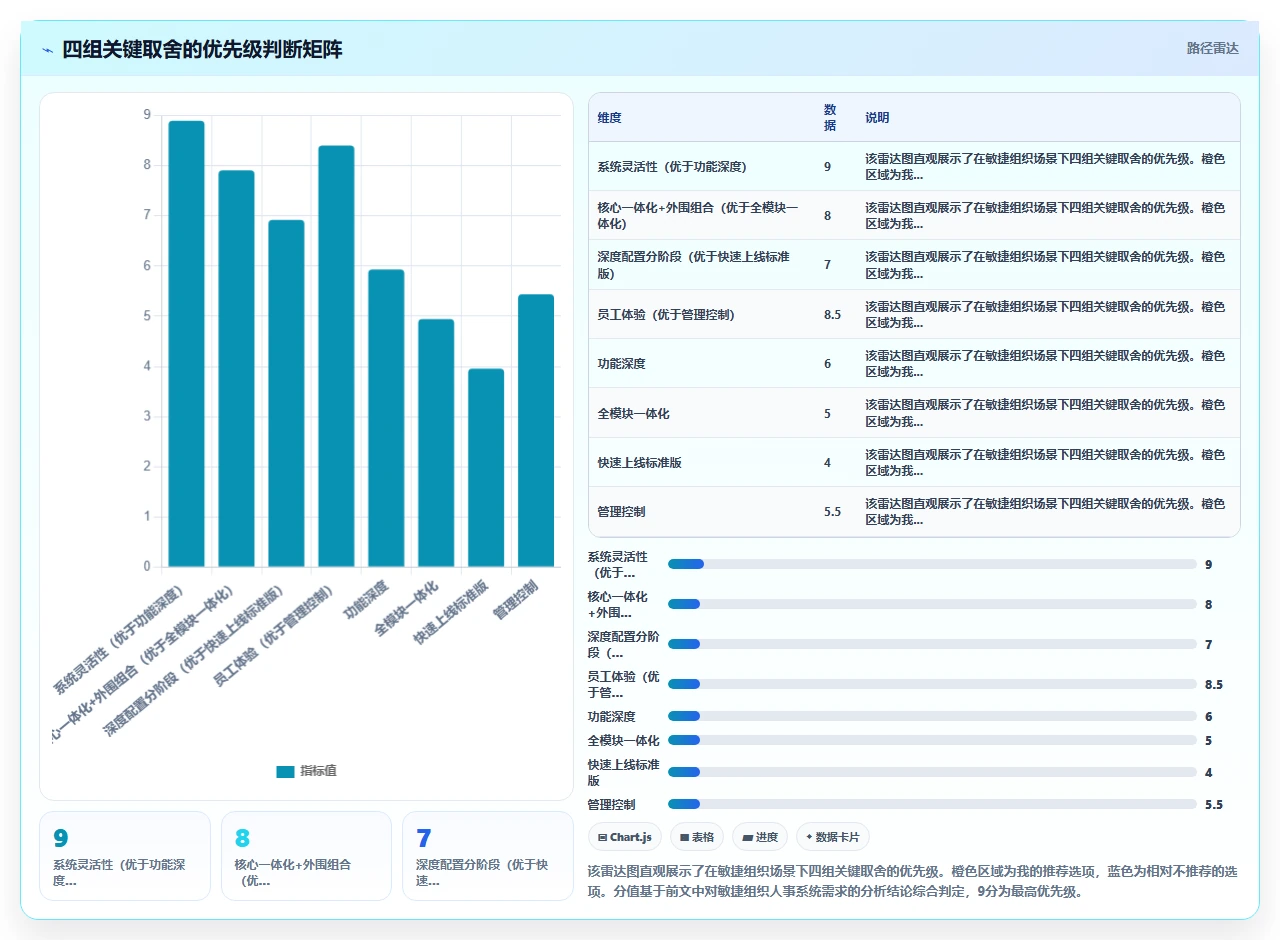Open the stat card showing 9
This screenshot has width=1280, height=940.
pyautogui.click(x=125, y=856)
